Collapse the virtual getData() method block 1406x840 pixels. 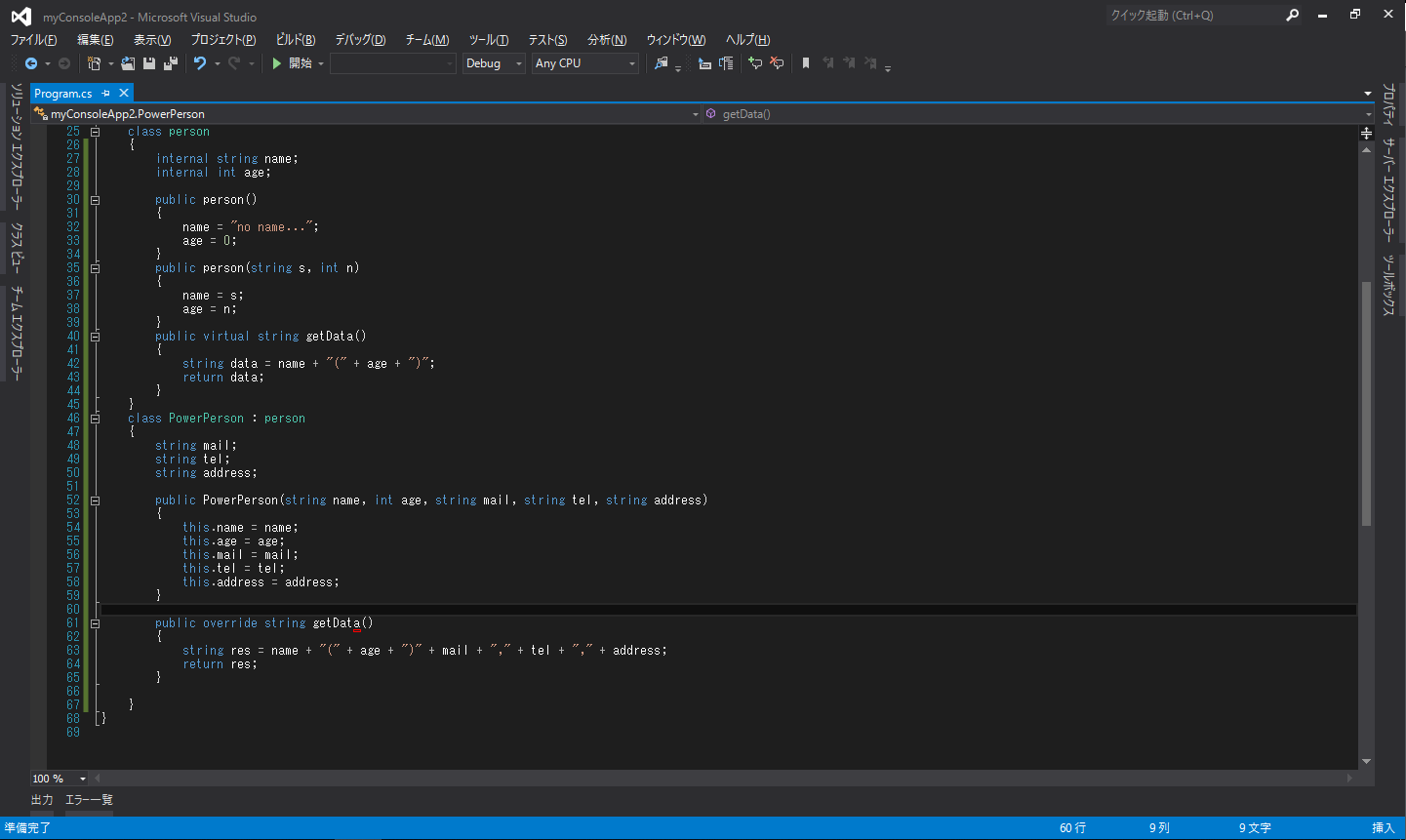[x=95, y=337]
